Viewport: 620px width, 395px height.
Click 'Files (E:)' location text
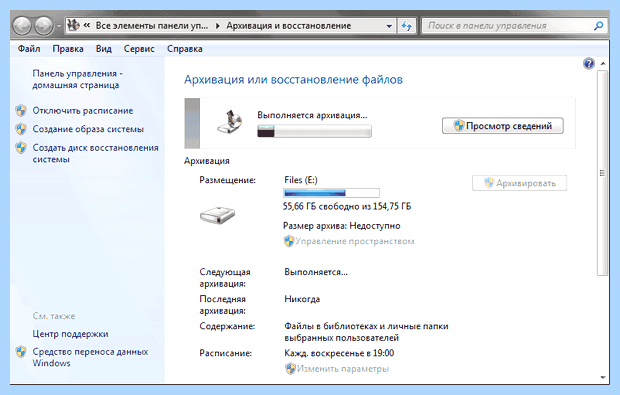(x=301, y=180)
